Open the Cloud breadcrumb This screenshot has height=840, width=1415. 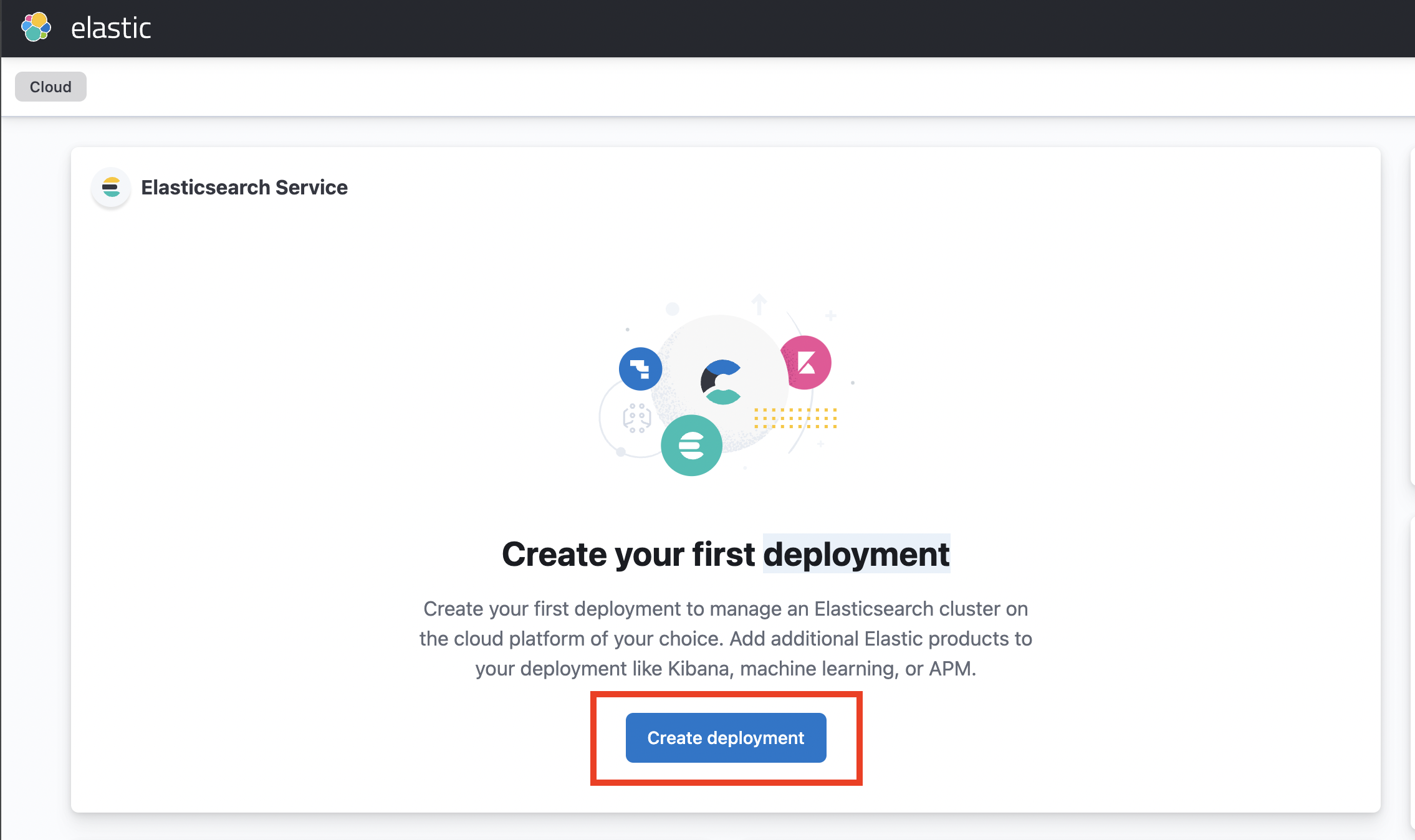click(50, 87)
